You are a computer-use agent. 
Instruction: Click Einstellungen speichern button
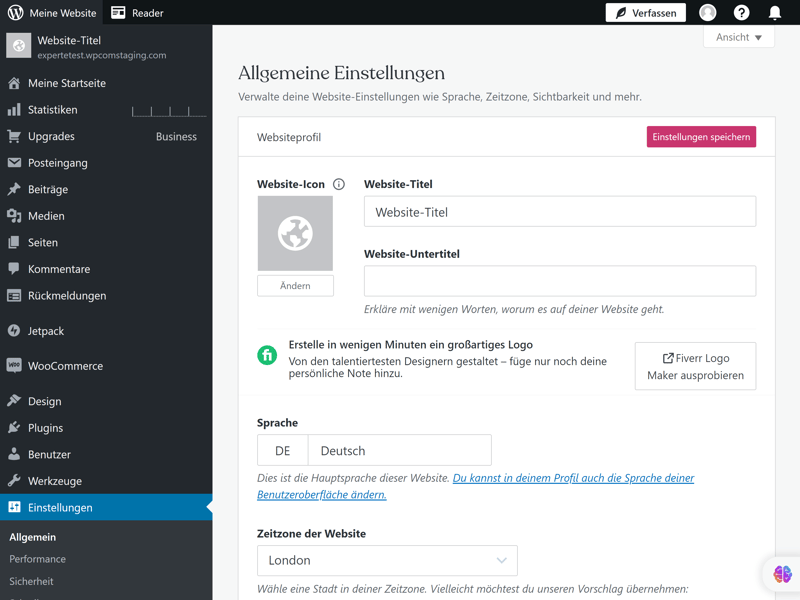tap(701, 137)
